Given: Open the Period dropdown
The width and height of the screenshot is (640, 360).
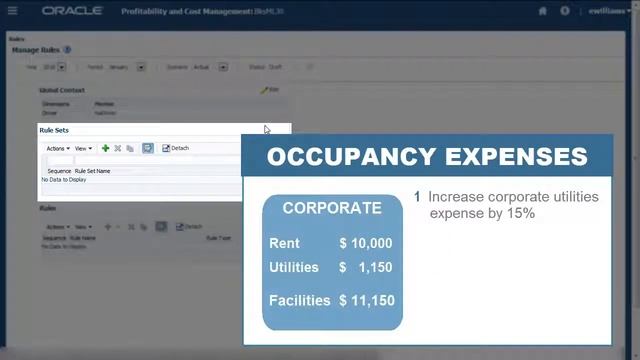Looking at the screenshot, I should click(141, 67).
